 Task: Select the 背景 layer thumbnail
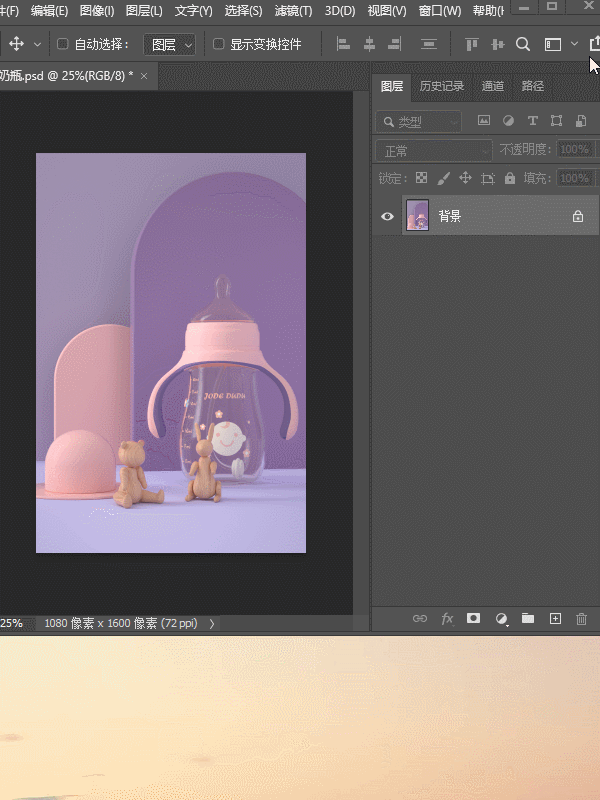[417, 215]
